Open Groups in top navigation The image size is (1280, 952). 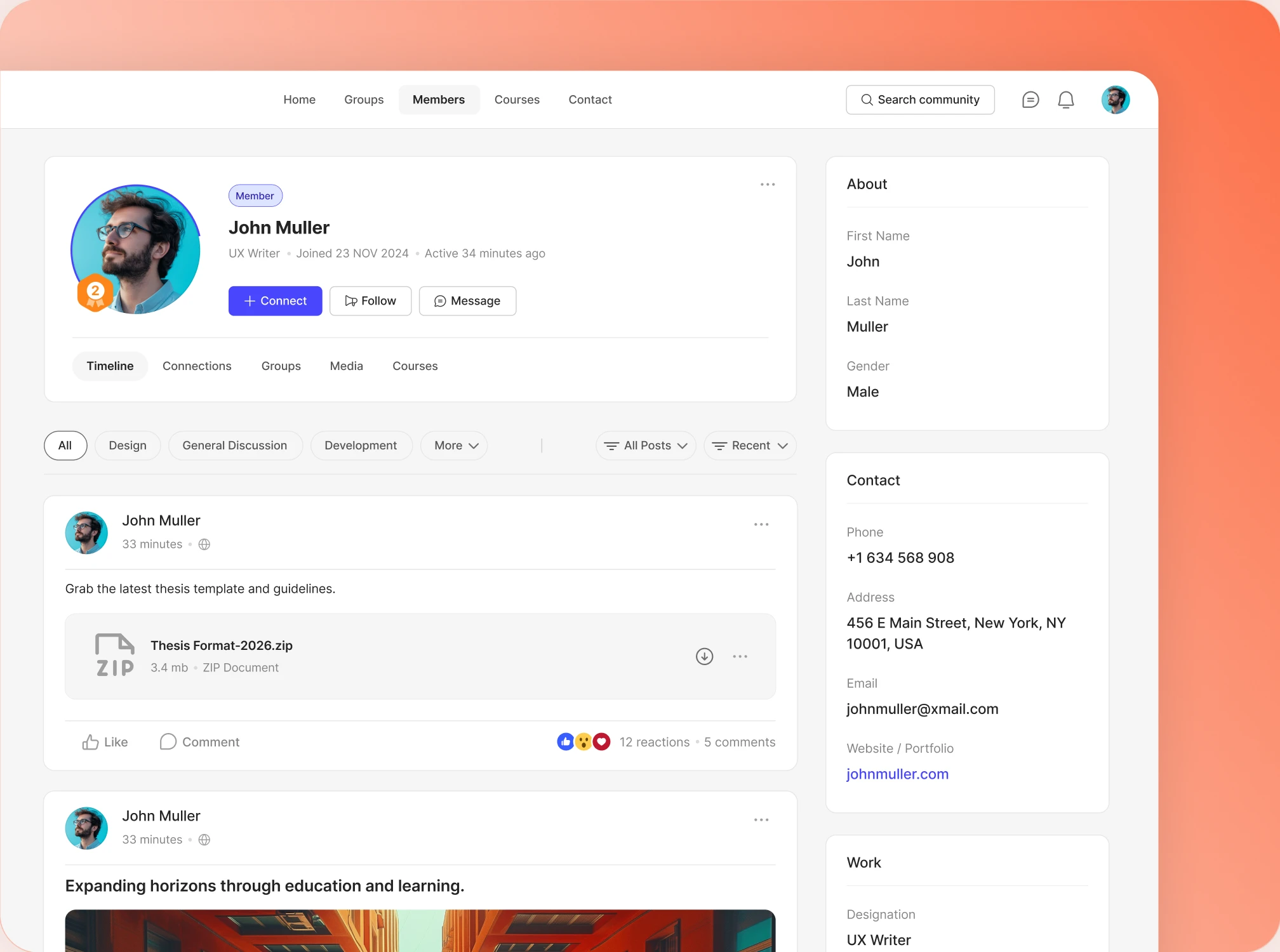[x=364, y=100]
